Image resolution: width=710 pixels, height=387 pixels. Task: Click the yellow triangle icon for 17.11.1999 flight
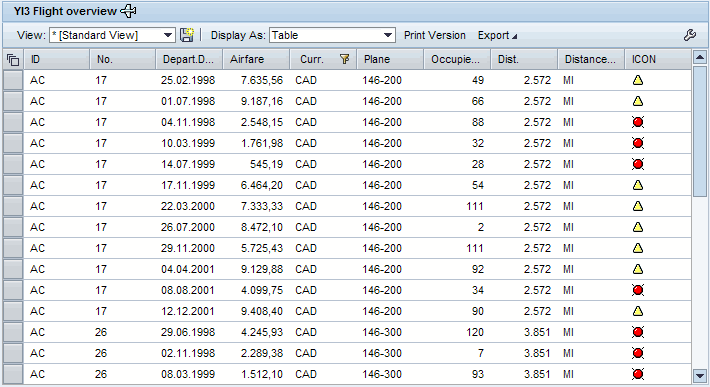638,185
